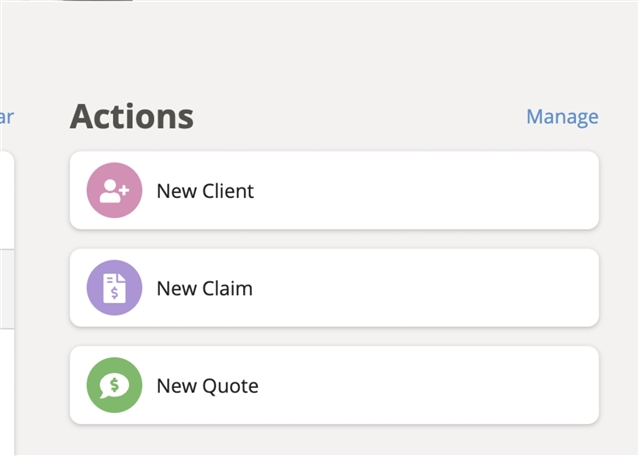Click the folded corner of the claim document icon
Image resolution: width=639 pixels, height=456 pixels.
tap(121, 278)
